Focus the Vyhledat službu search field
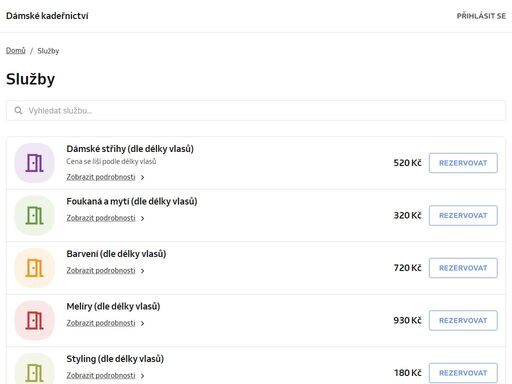The height and width of the screenshot is (384, 512). [256, 110]
